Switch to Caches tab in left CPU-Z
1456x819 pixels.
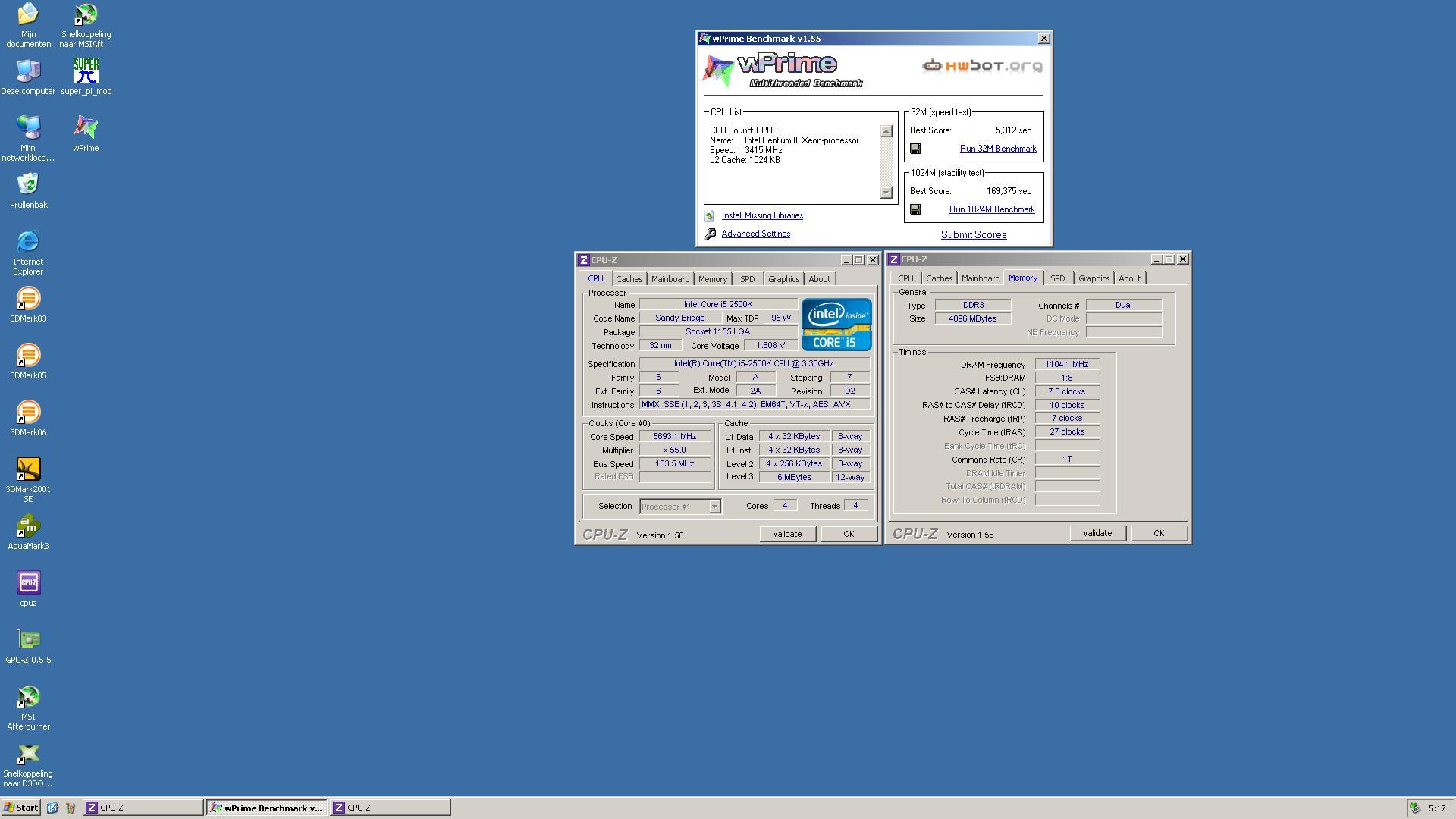[x=629, y=279]
